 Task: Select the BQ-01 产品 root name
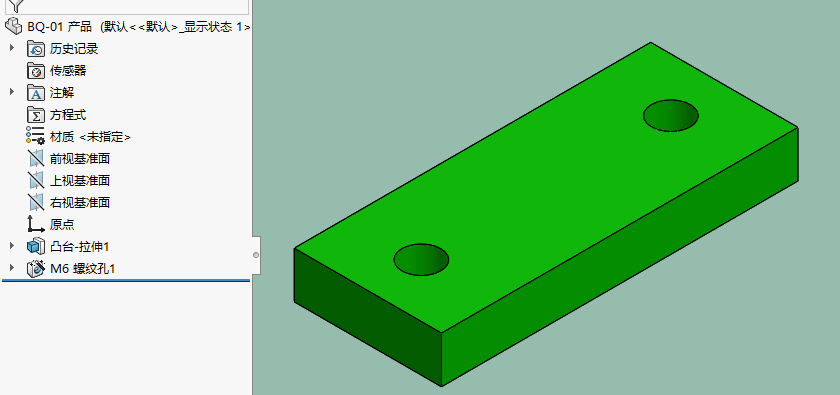pos(59,27)
